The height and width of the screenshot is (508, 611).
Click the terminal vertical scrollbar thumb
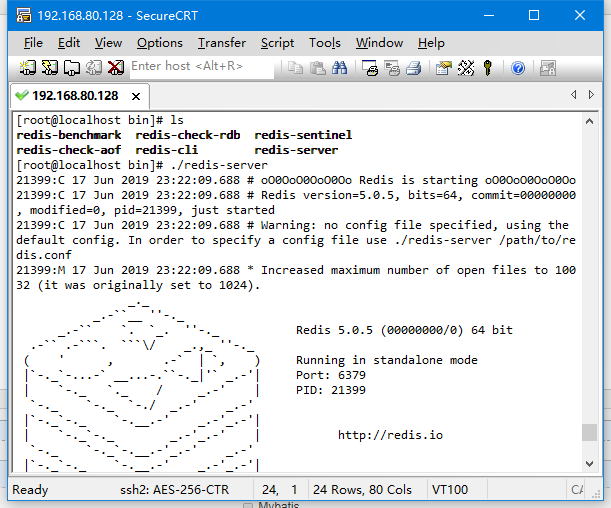pyautogui.click(x=589, y=432)
